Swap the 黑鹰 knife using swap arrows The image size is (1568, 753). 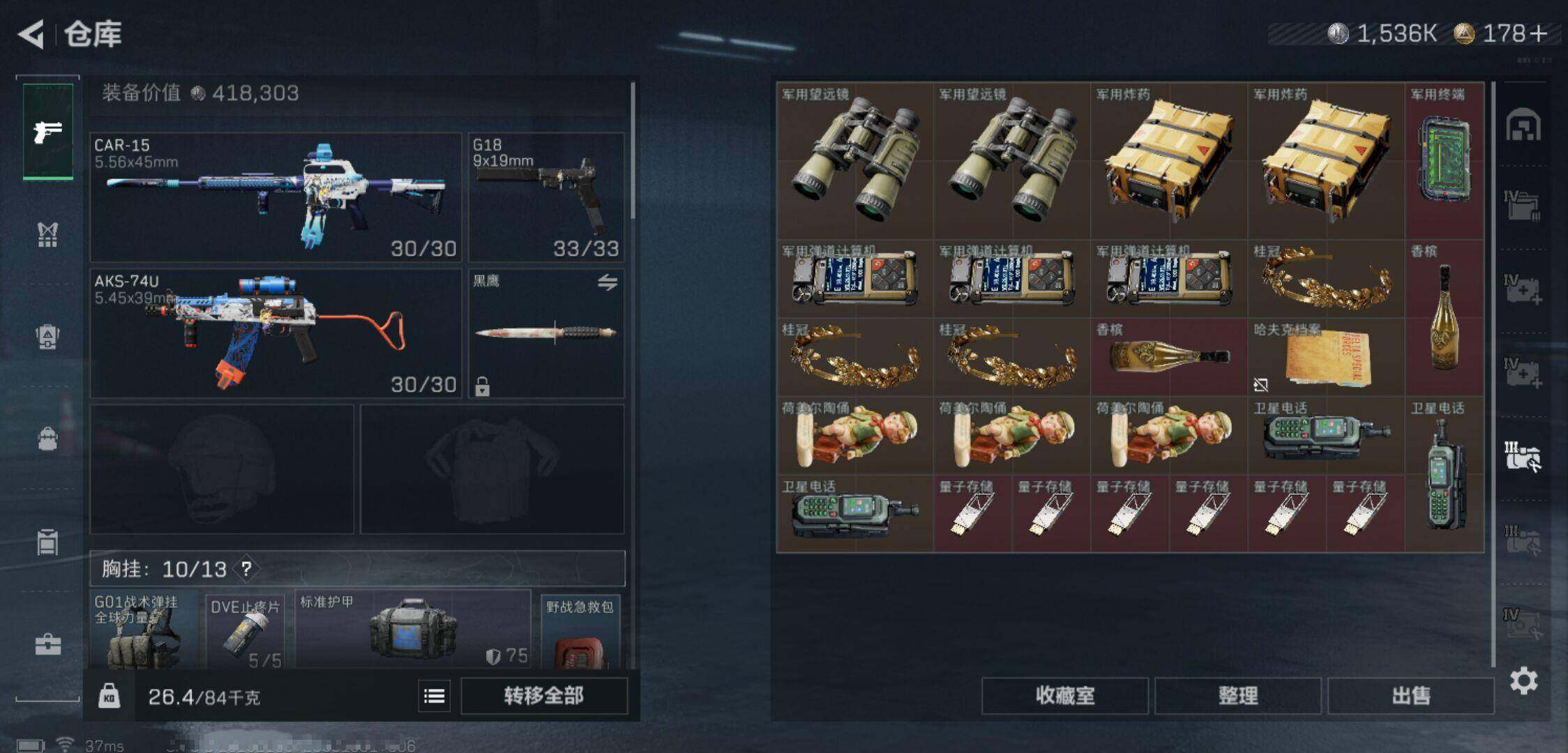[x=608, y=282]
